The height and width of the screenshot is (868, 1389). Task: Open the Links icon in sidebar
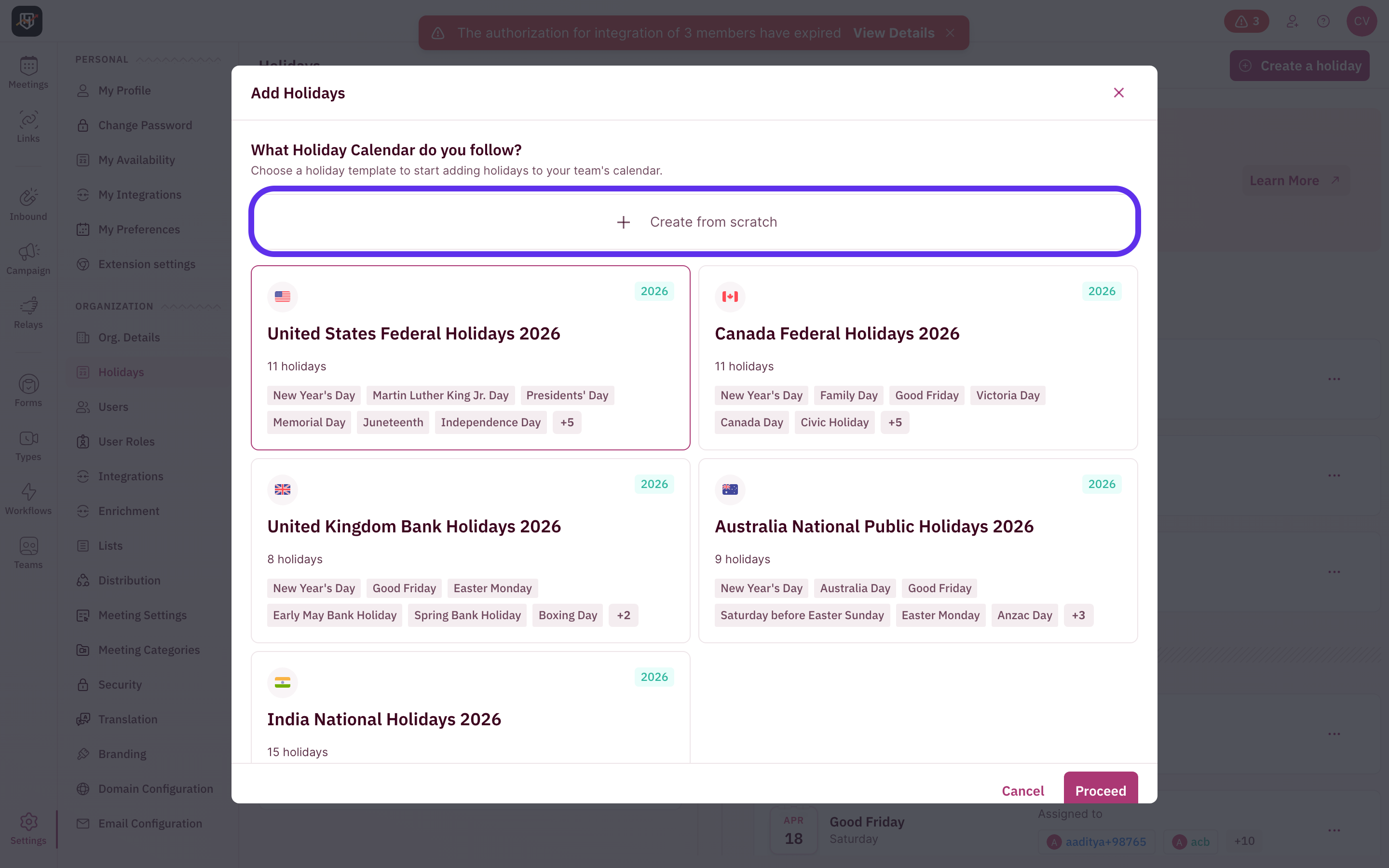click(28, 126)
